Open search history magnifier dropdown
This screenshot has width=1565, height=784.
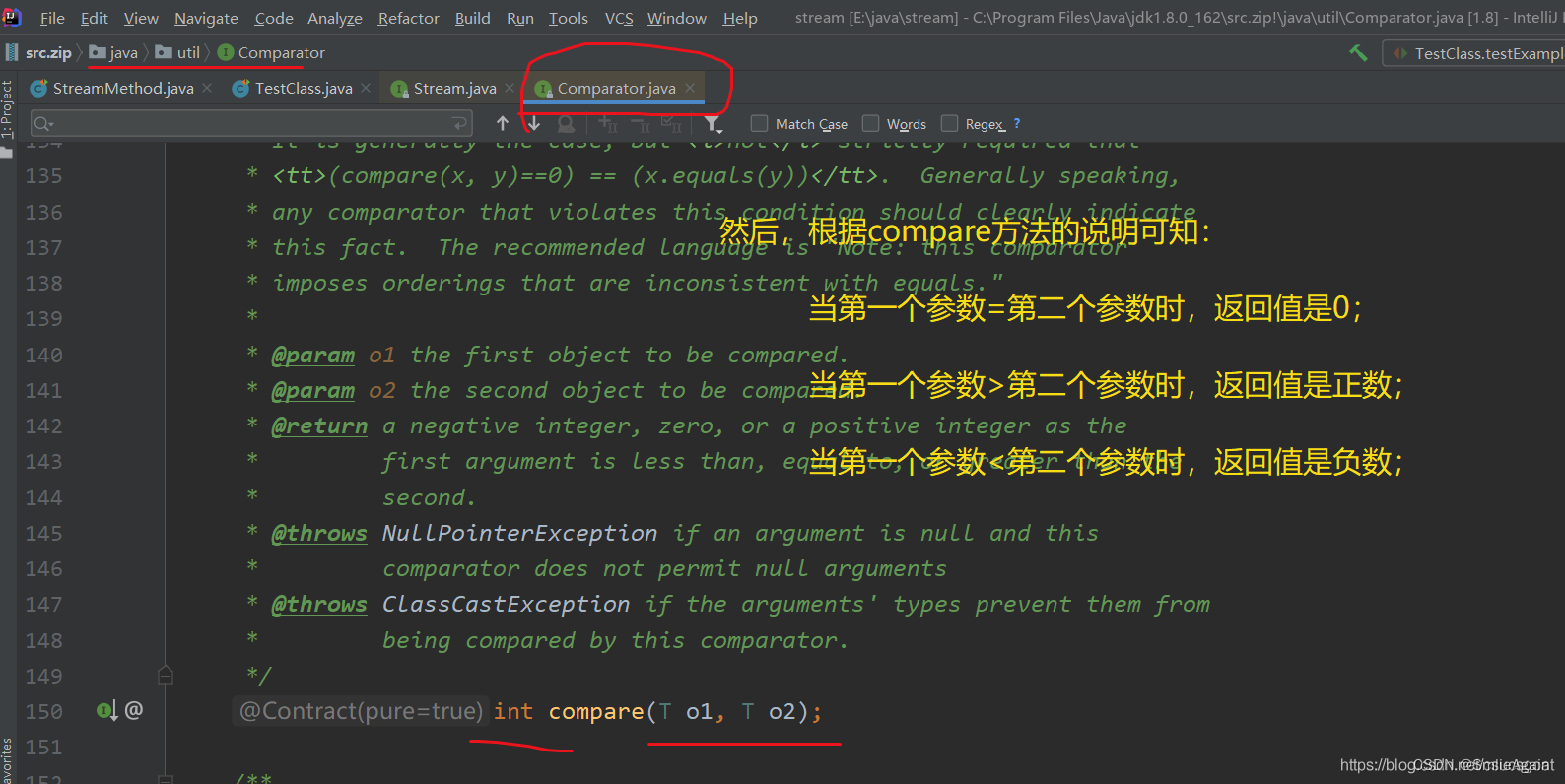tap(43, 123)
